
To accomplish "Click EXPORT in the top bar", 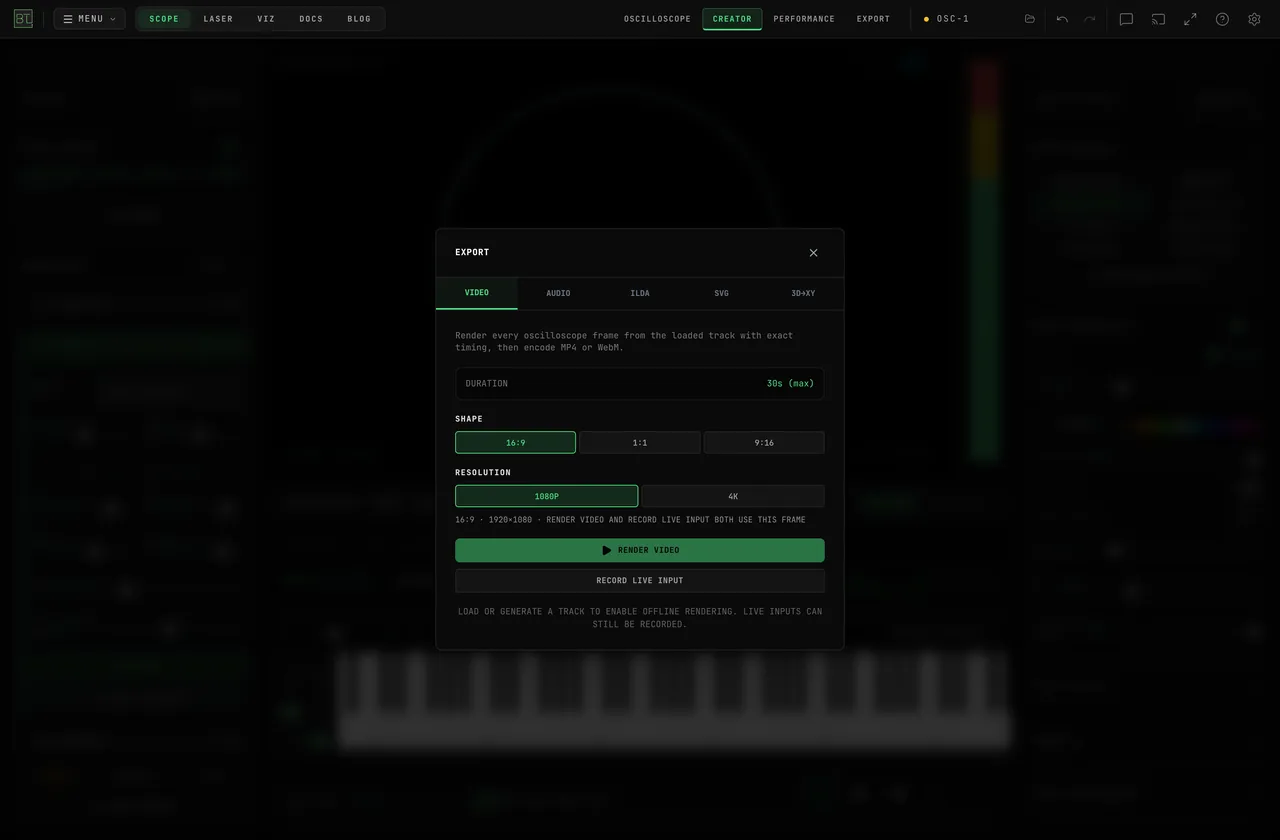I will coord(873,19).
